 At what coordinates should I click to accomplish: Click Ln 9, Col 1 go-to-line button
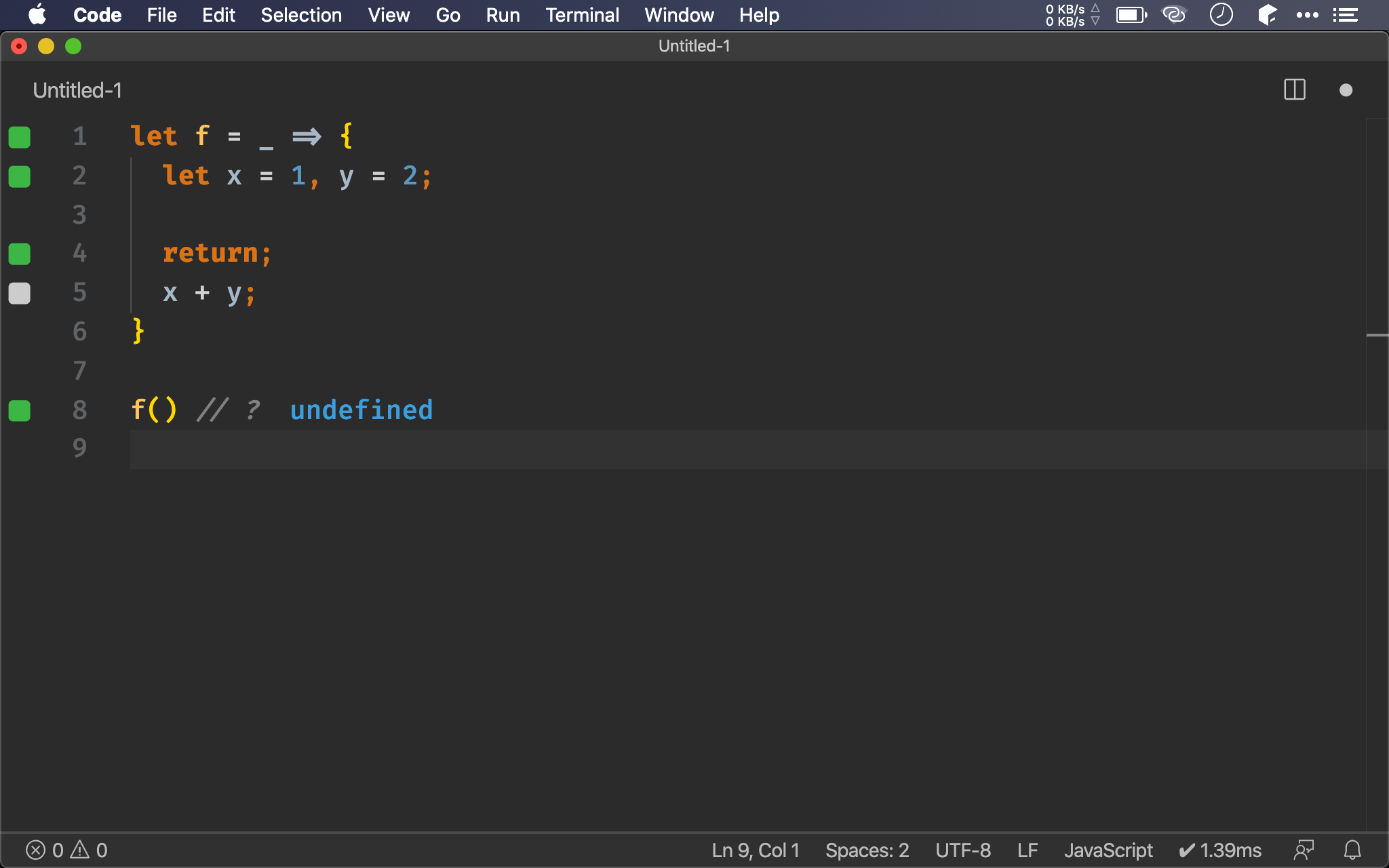(x=755, y=850)
